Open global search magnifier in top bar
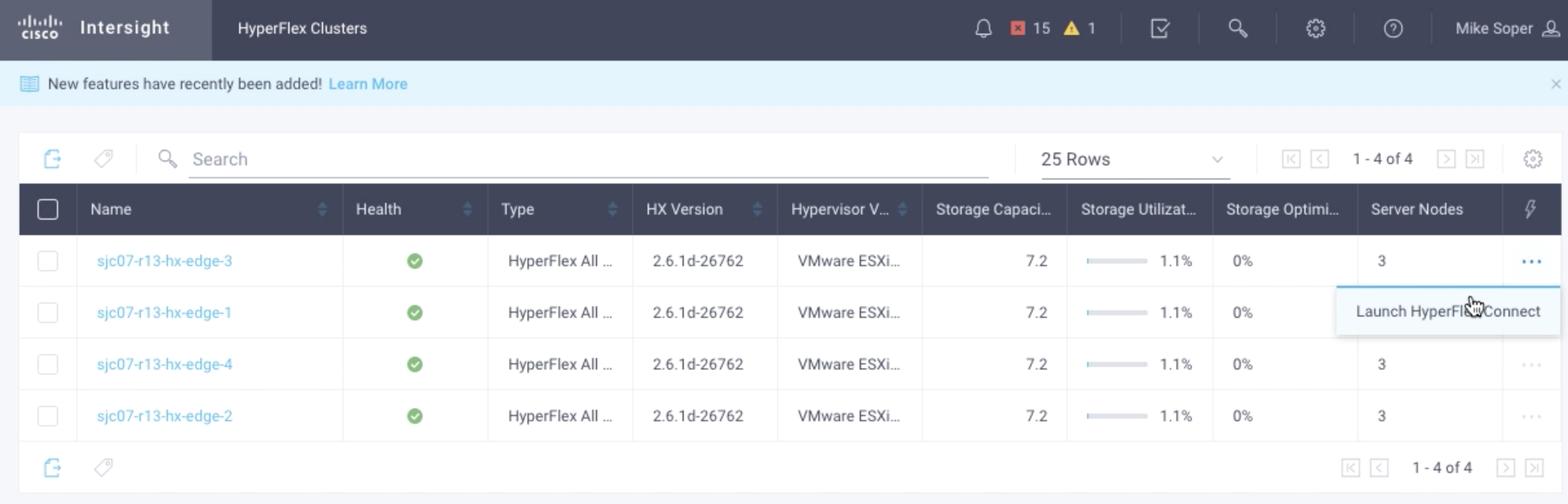 pyautogui.click(x=1238, y=28)
